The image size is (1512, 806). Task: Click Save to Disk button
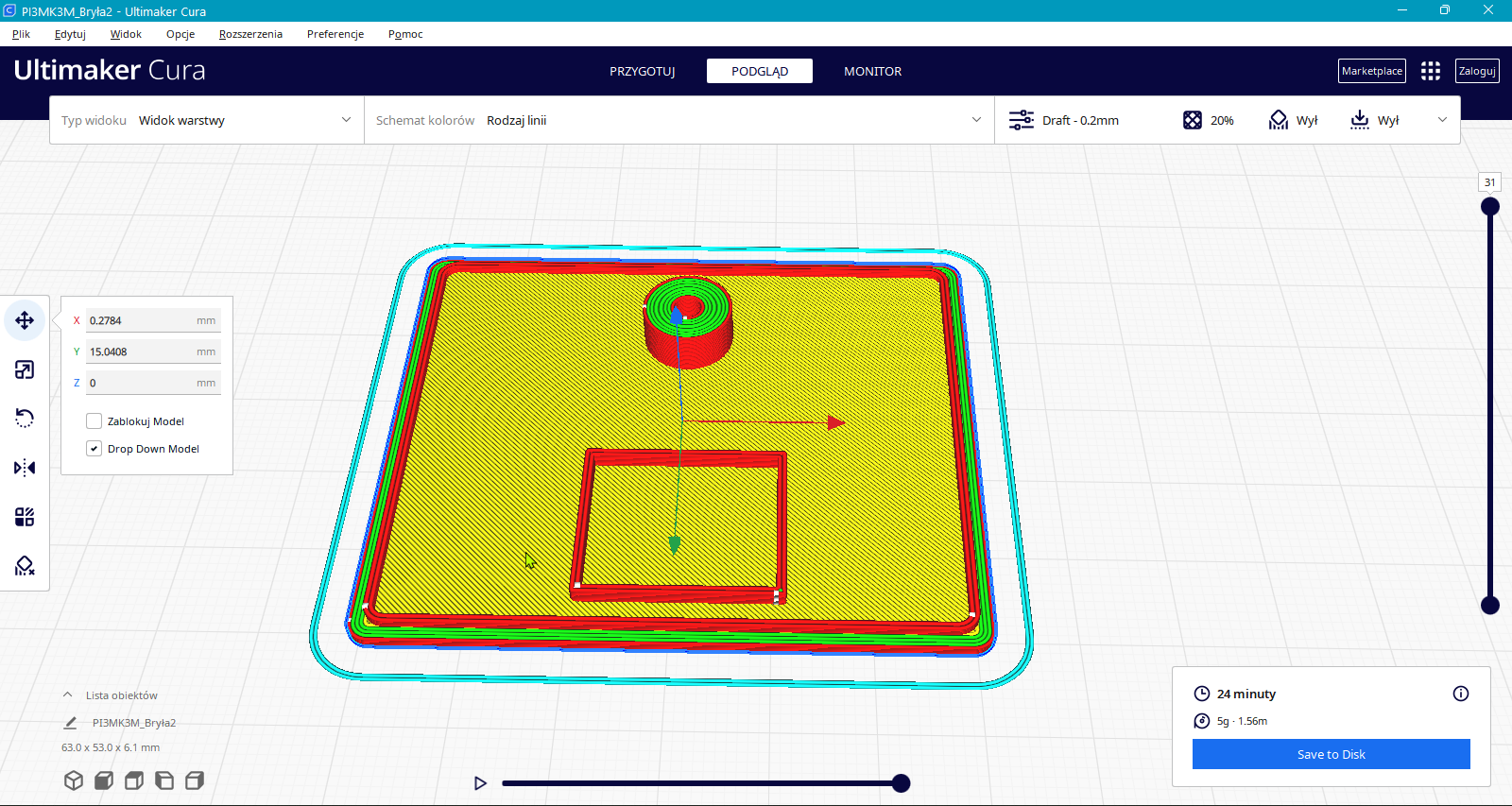click(1332, 754)
